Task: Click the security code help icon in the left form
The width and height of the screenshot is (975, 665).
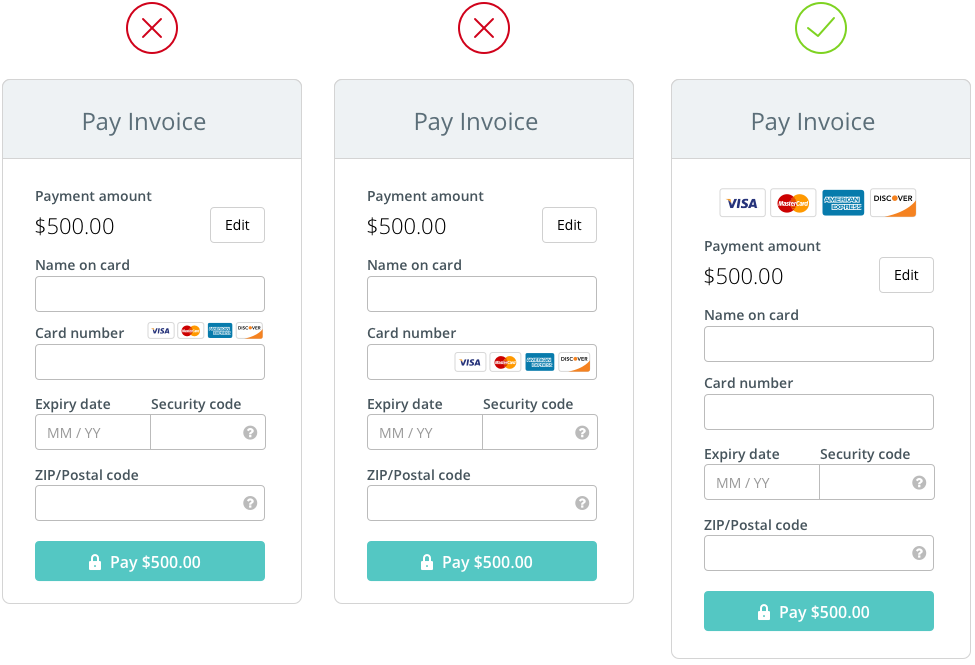Action: (250, 433)
